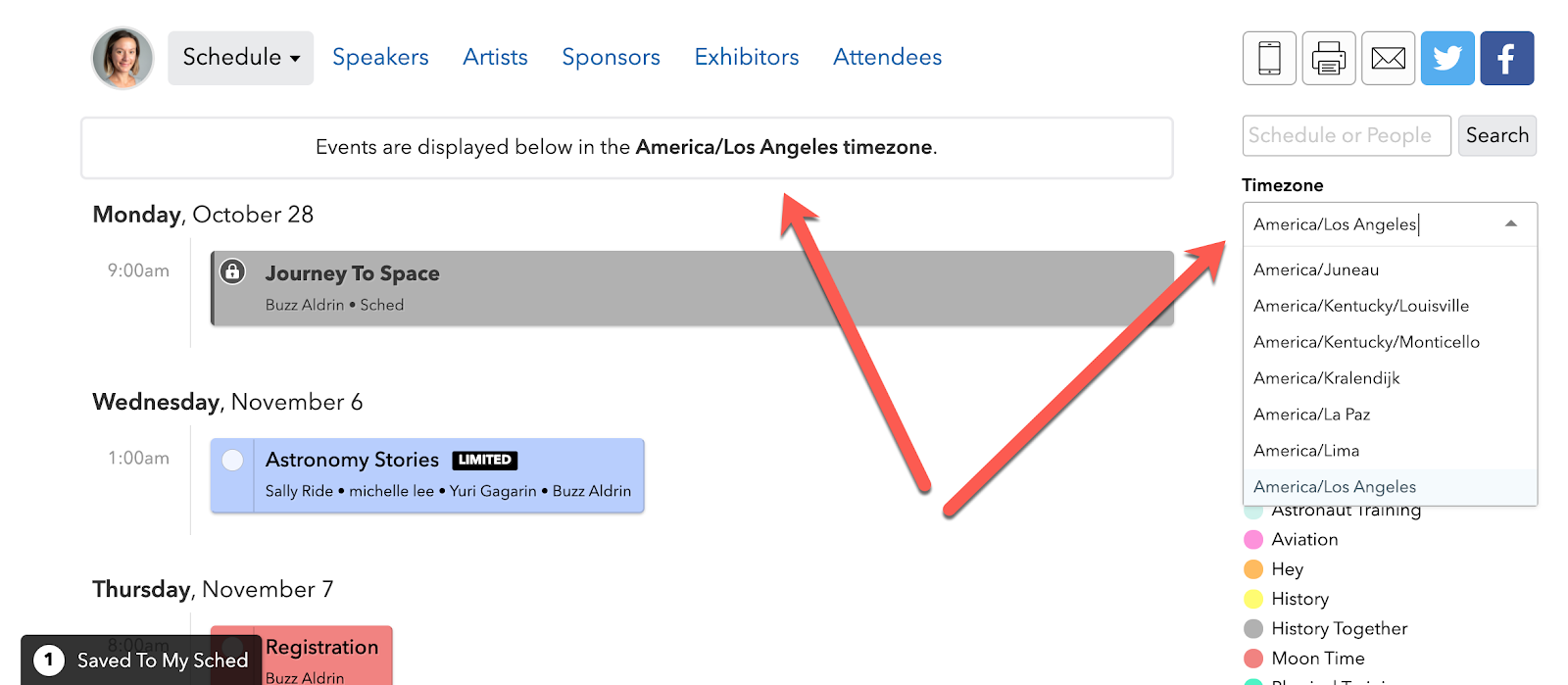Filter by the Aviation pink color dot
The image size is (1568, 685).
point(1253,540)
